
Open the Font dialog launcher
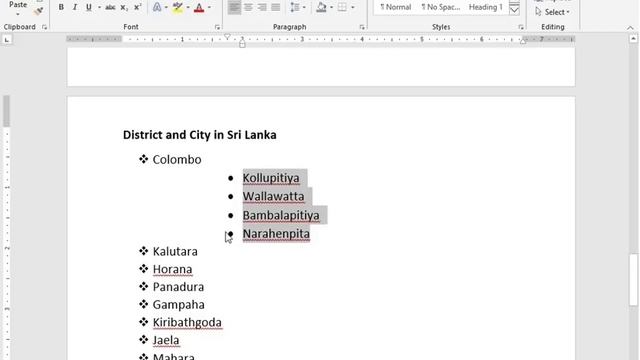217,27
